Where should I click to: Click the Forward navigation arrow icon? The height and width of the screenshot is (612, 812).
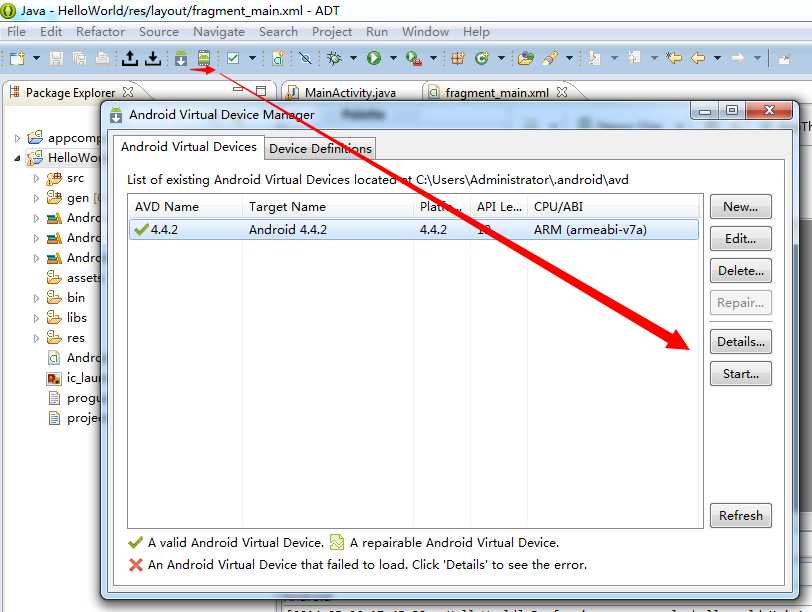pyautogui.click(x=738, y=58)
